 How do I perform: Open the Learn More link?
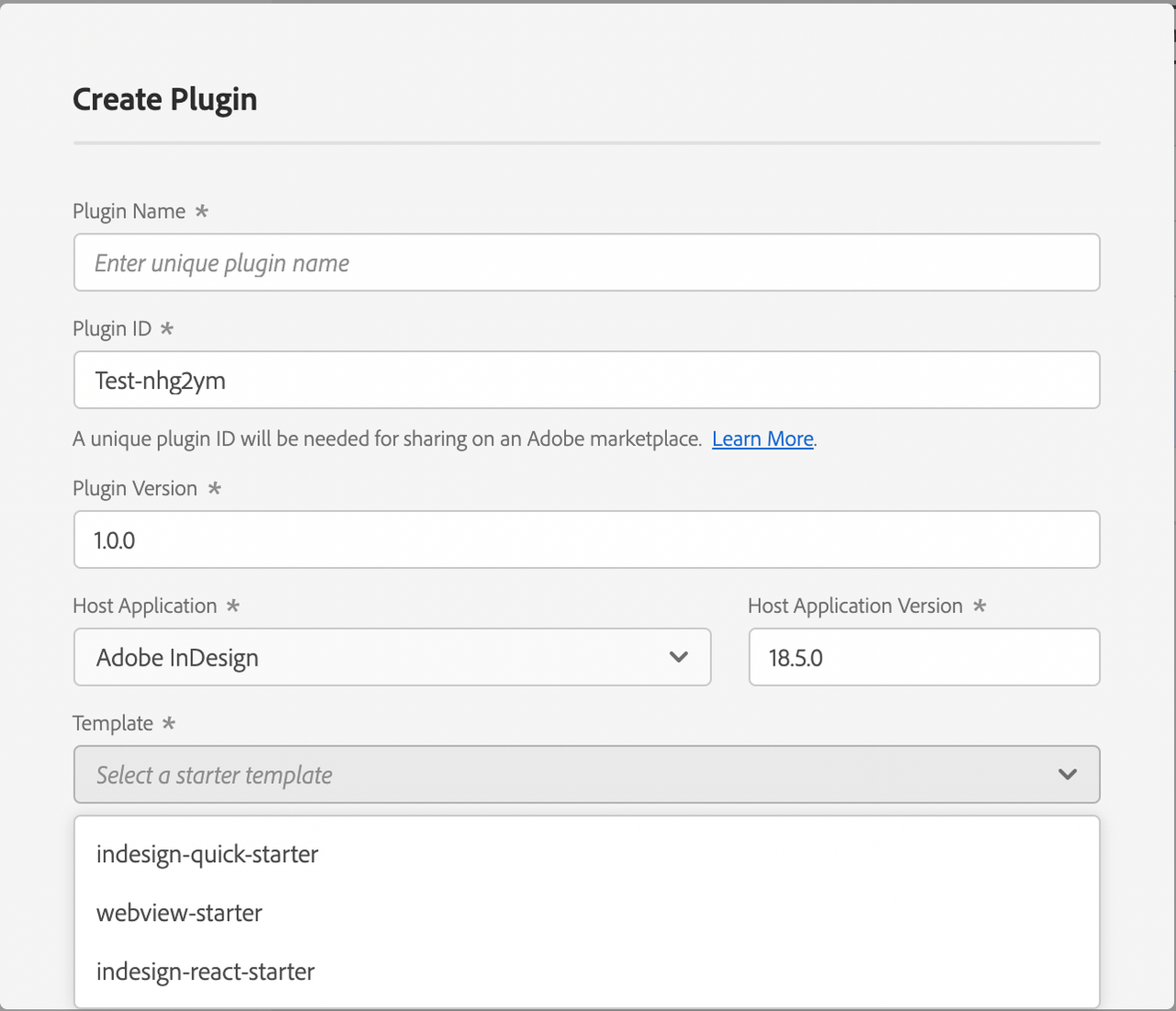(763, 439)
